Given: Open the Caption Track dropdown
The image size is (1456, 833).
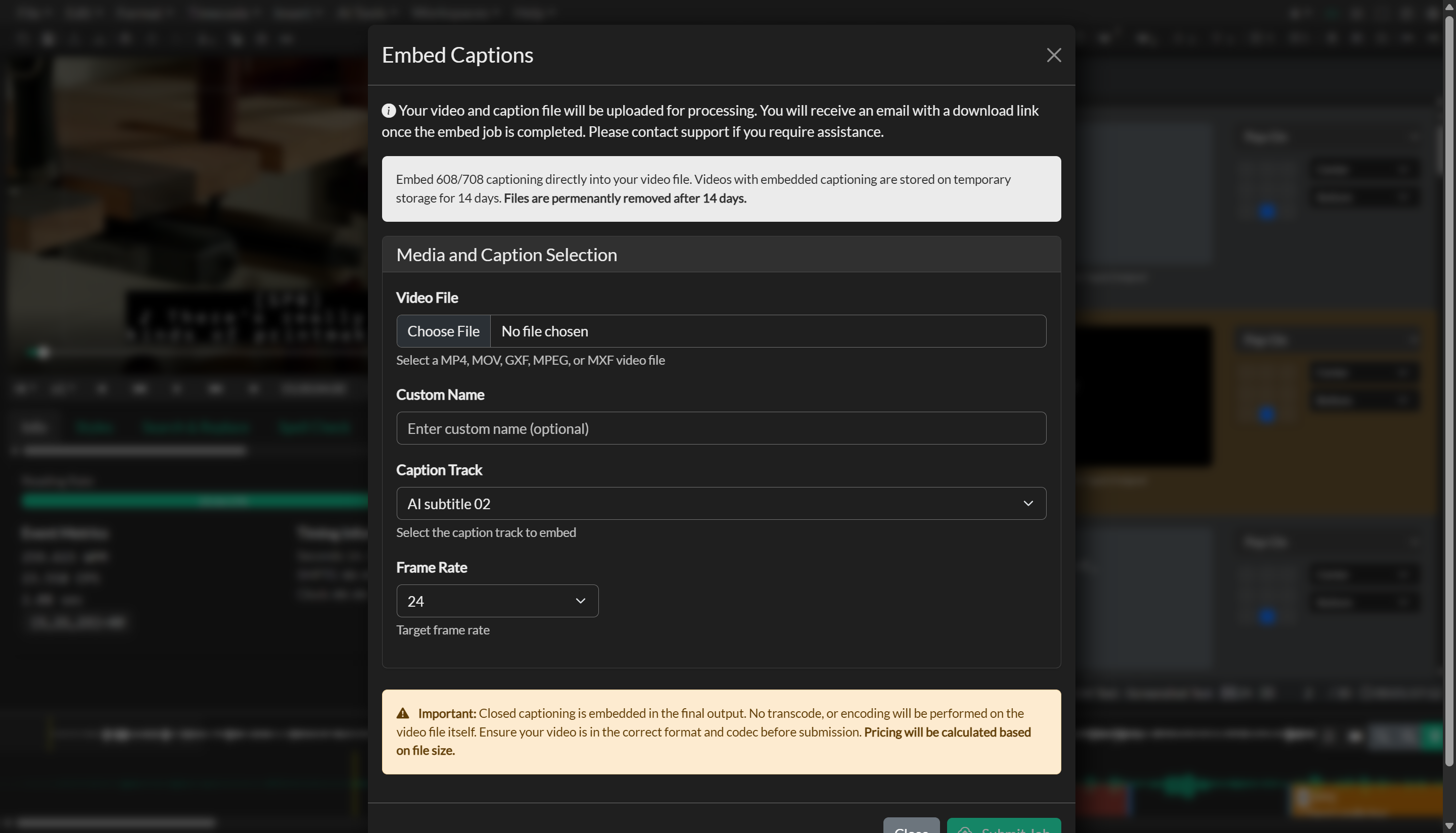Looking at the screenshot, I should (721, 503).
